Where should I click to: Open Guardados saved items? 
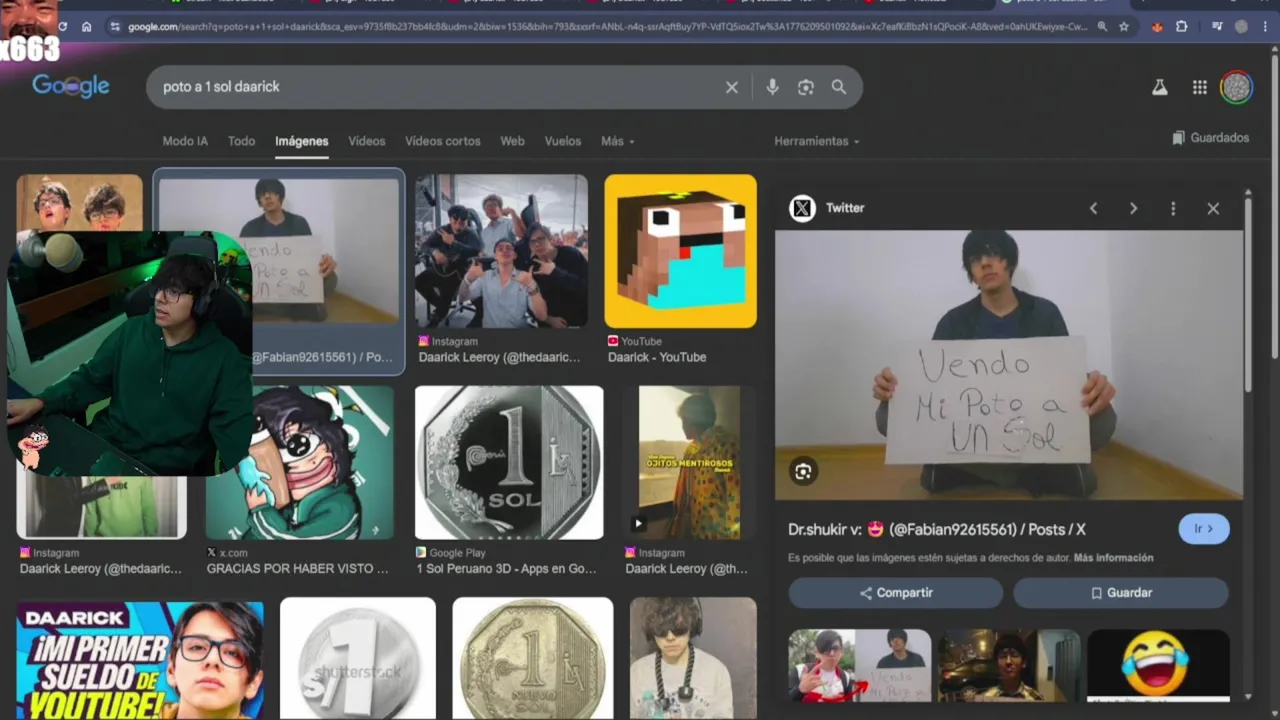[1211, 138]
